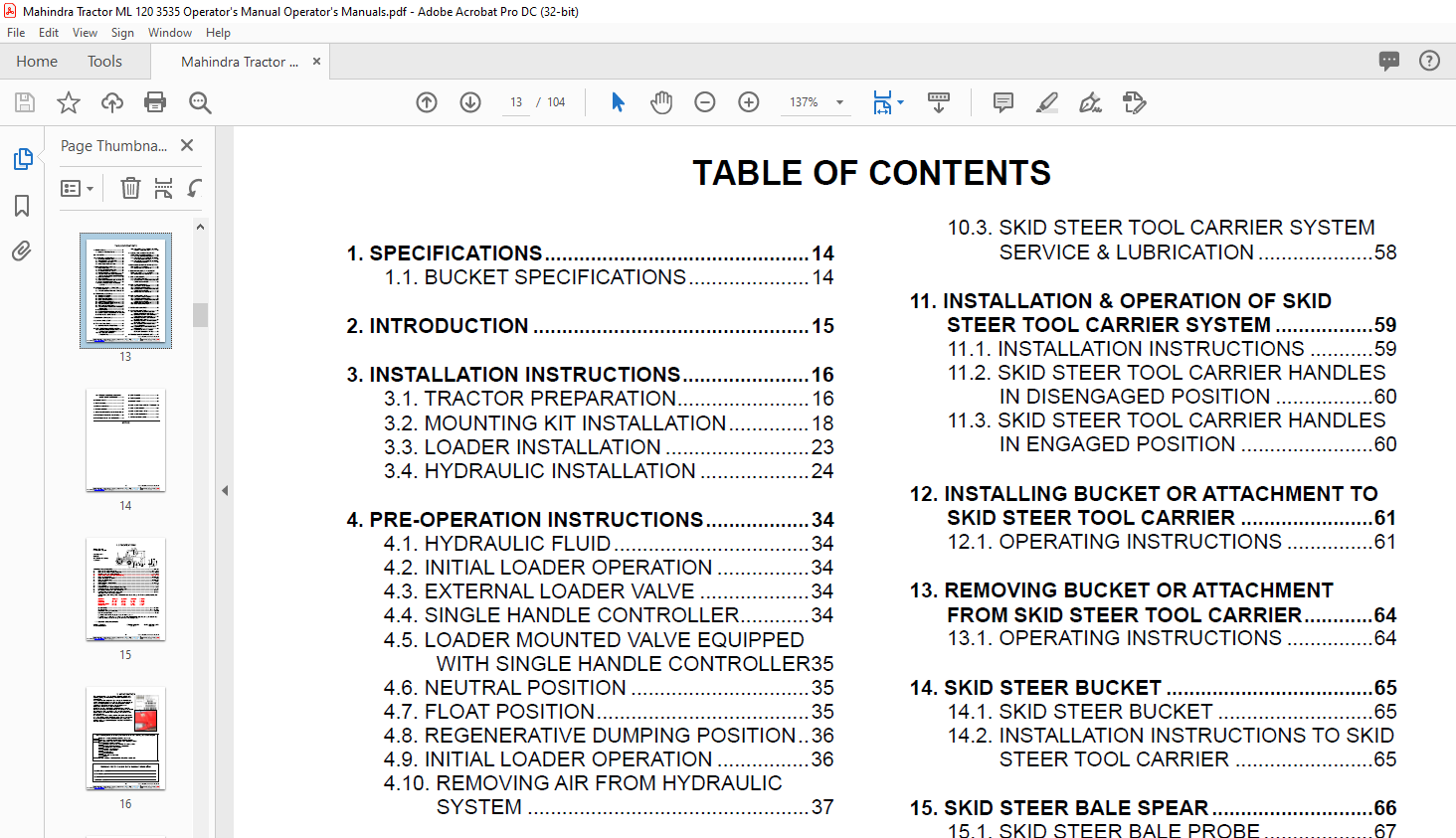Click '14. SKID STEER BUCKET' contents entry
This screenshot has height=838, width=1456.
1153,688
